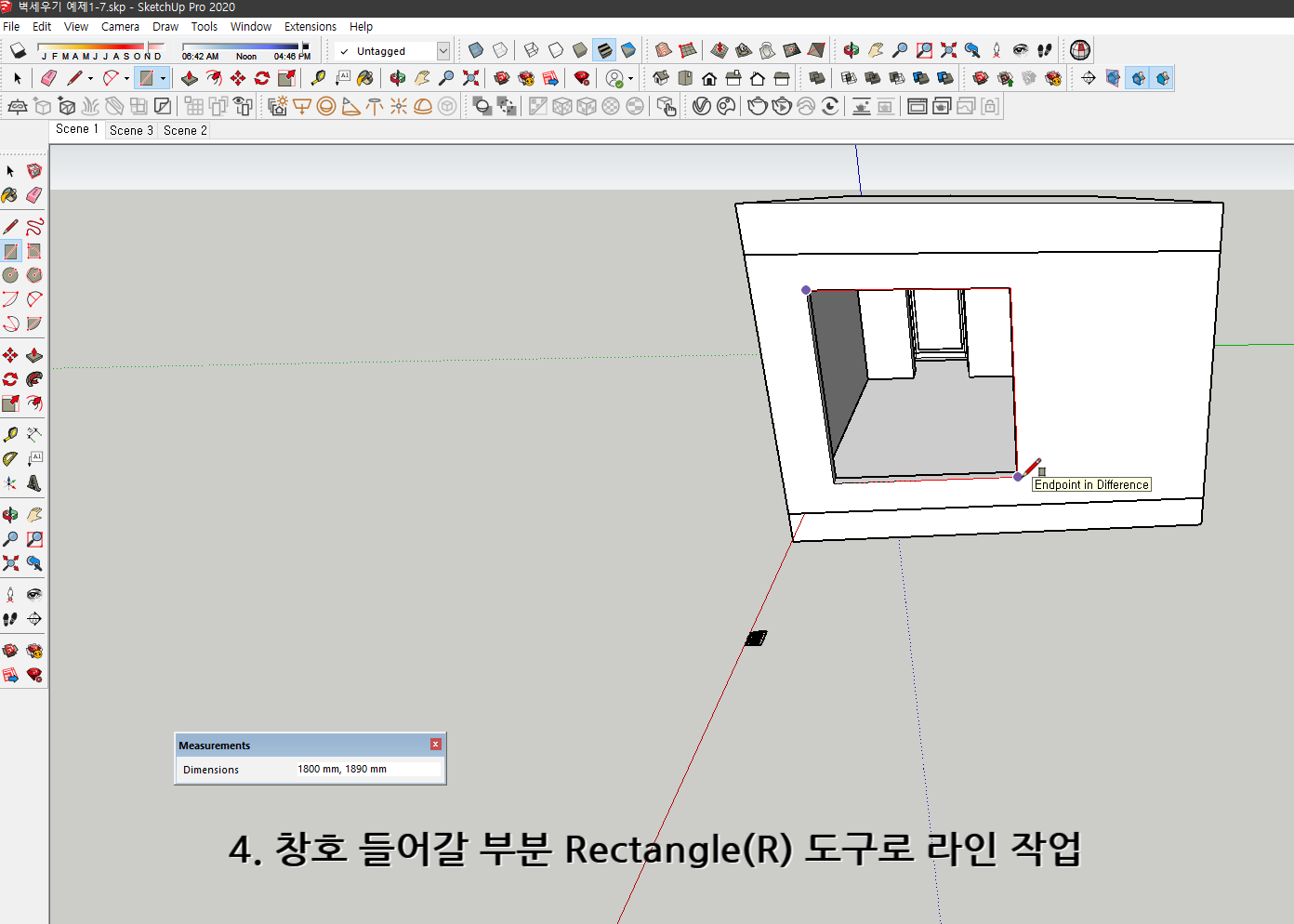Toggle Monochrome face style
Screen dimensions: 1294x924
[x=628, y=50]
